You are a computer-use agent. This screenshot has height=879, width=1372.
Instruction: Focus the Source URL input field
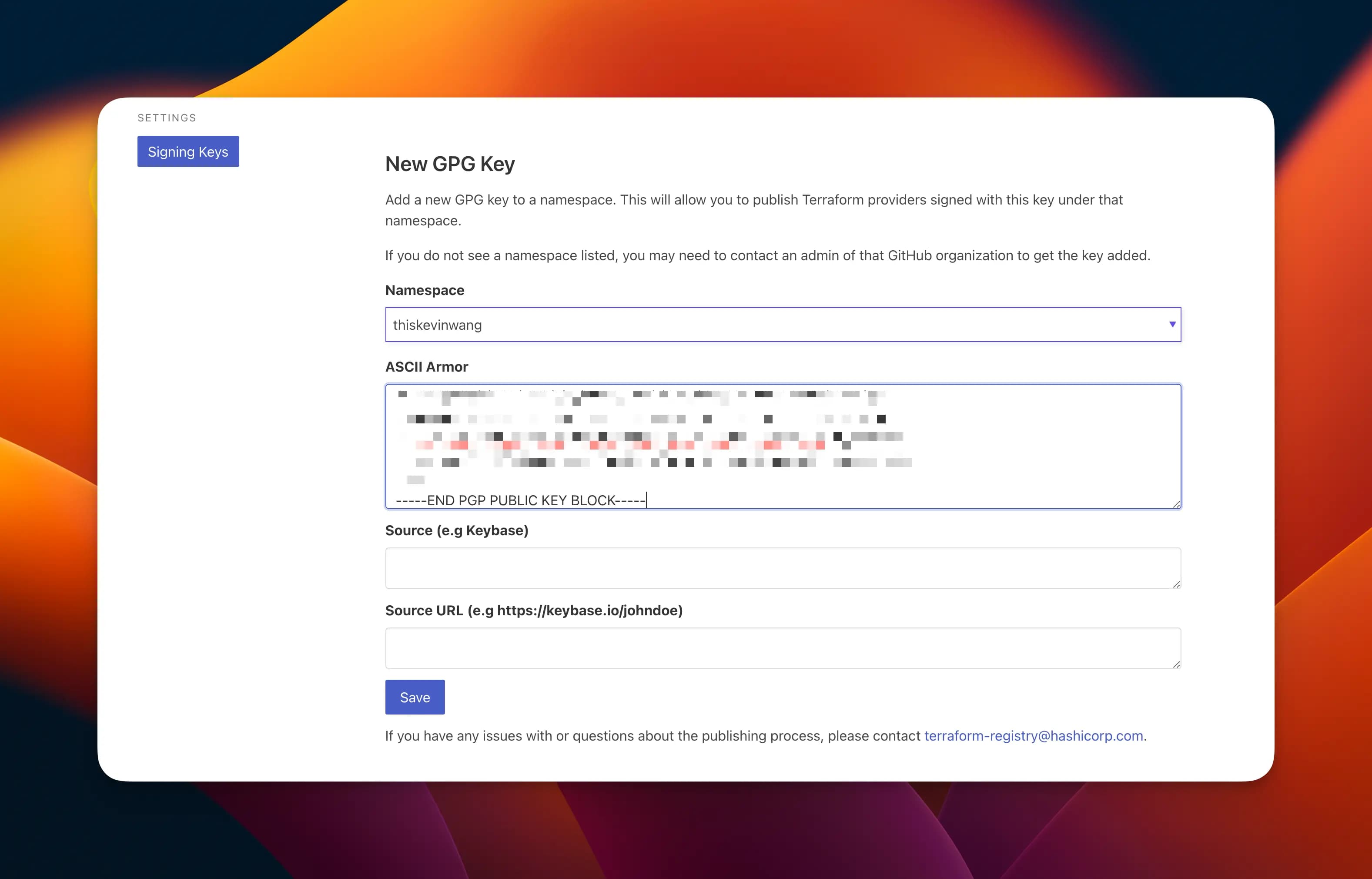click(x=782, y=648)
